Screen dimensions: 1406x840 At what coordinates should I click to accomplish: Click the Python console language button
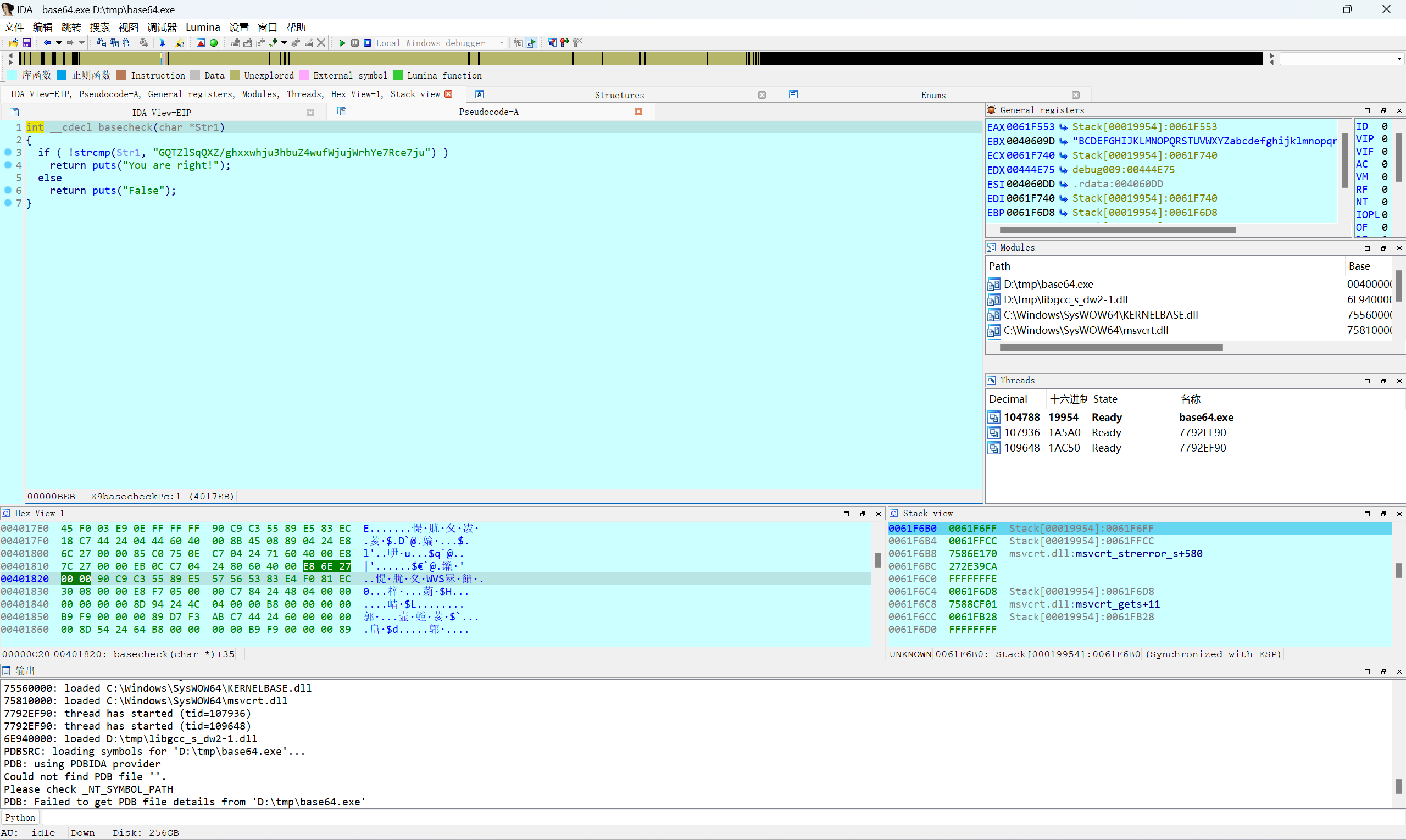coord(20,817)
